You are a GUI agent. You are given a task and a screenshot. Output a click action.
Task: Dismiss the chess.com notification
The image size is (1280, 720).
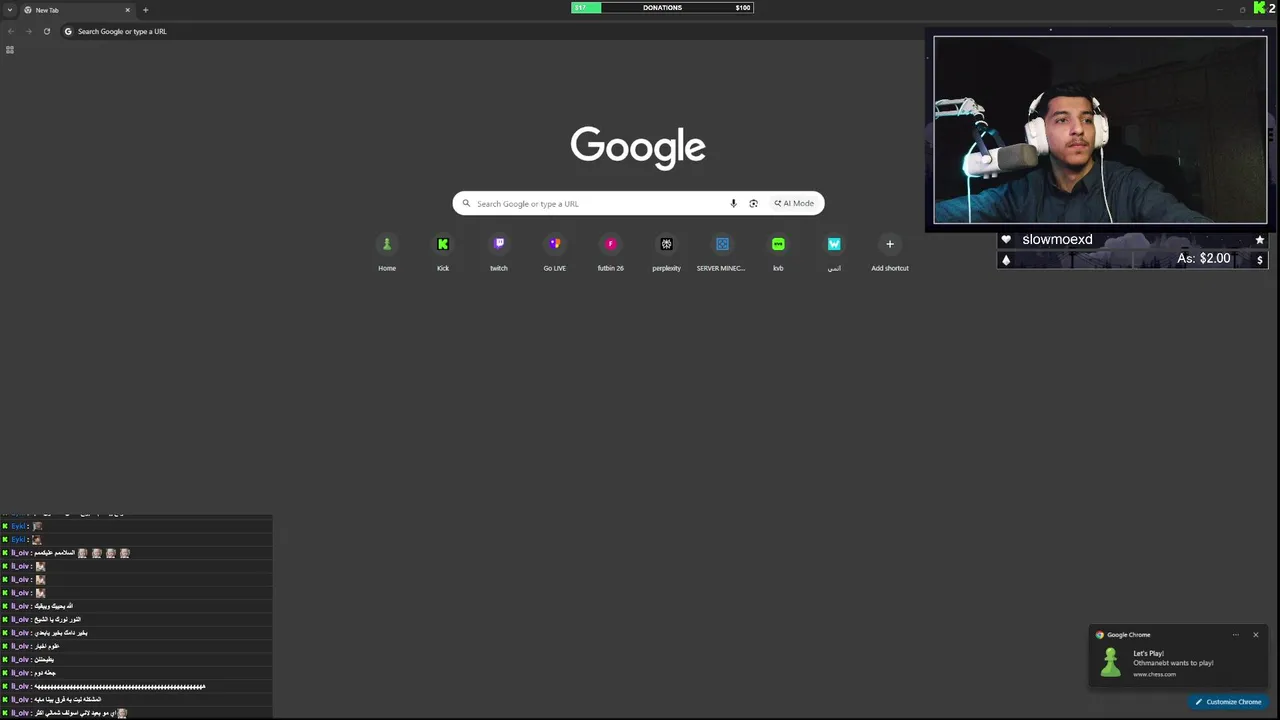(1256, 635)
